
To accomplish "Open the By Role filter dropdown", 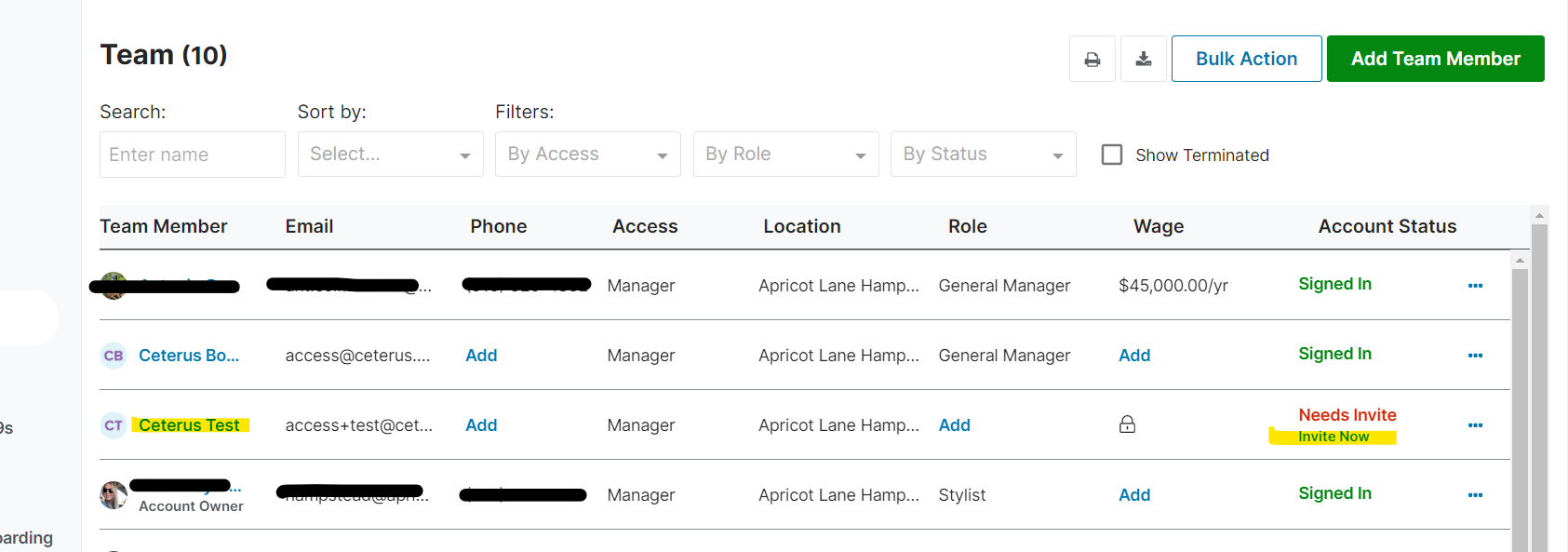I will pos(786,155).
